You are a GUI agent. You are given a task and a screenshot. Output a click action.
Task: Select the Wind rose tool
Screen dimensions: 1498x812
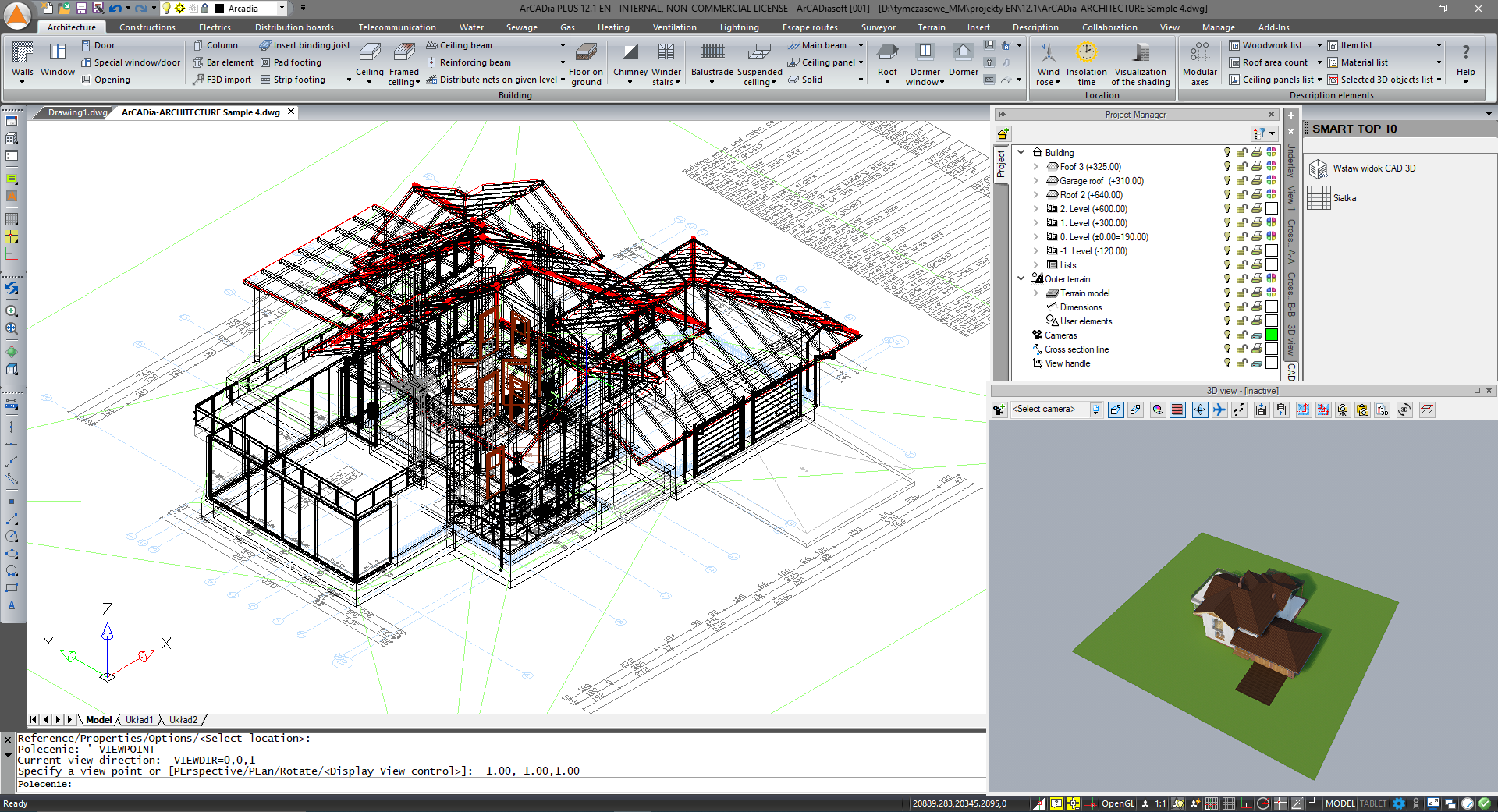[1048, 62]
